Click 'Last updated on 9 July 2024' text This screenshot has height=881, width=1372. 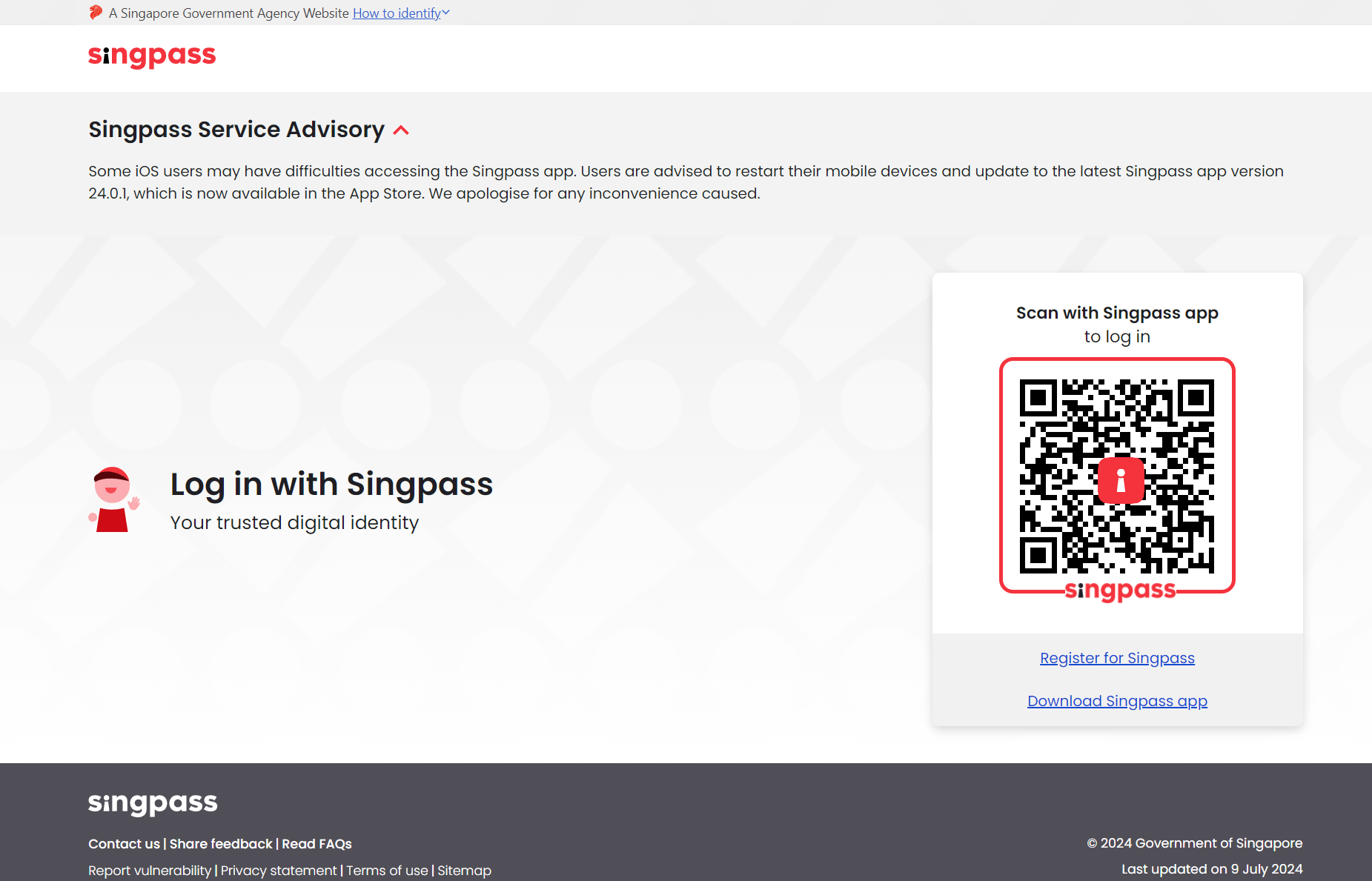tap(1212, 869)
